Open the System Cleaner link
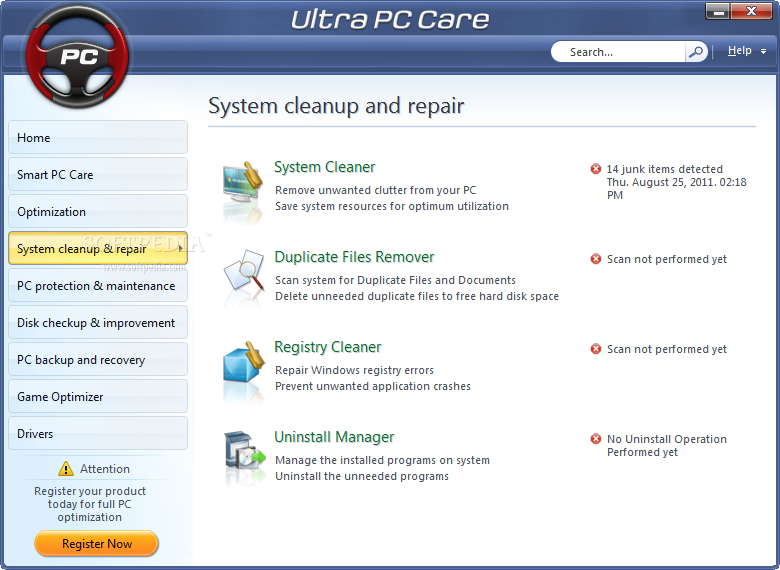Image resolution: width=780 pixels, height=570 pixels. pyautogui.click(x=324, y=167)
